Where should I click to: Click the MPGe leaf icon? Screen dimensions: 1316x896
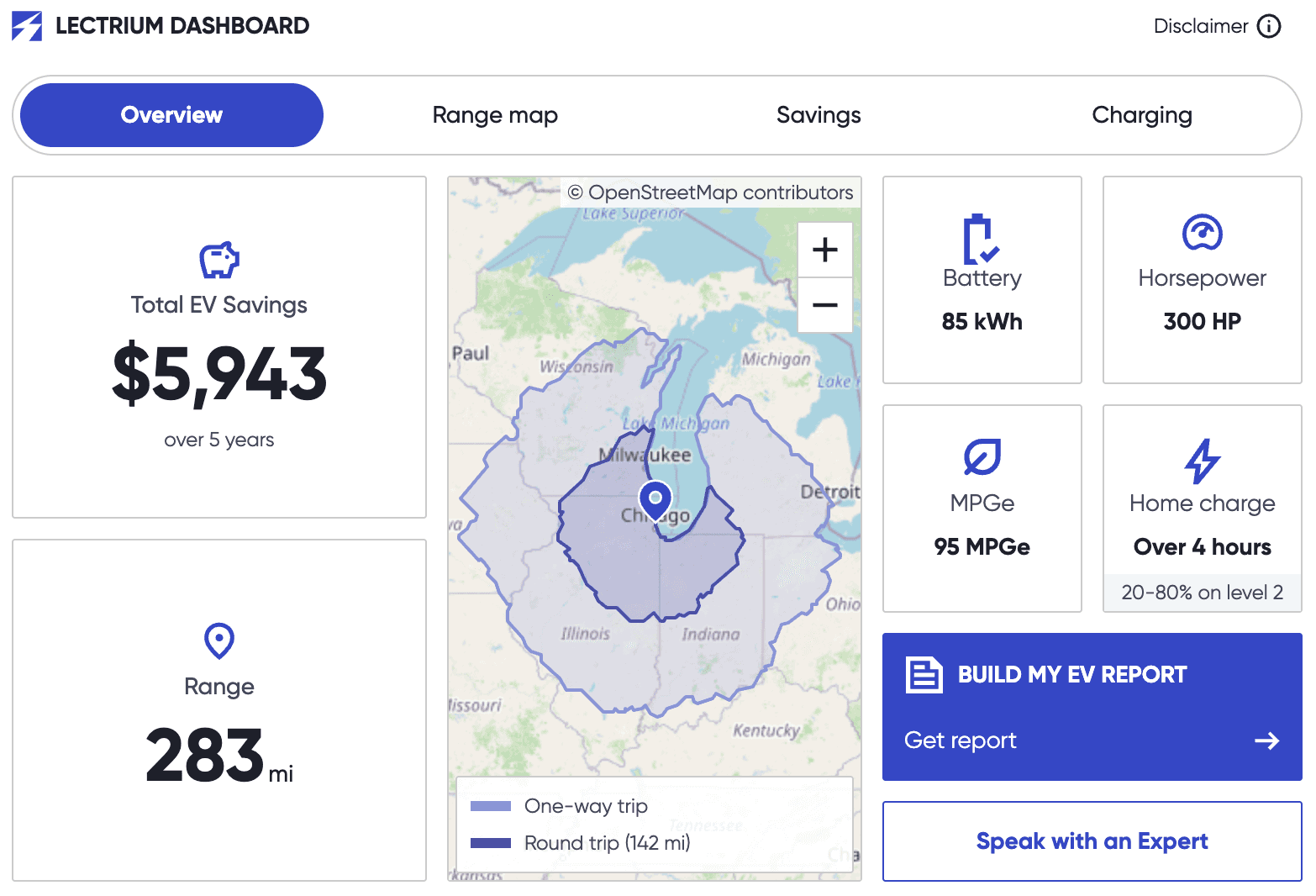click(982, 456)
